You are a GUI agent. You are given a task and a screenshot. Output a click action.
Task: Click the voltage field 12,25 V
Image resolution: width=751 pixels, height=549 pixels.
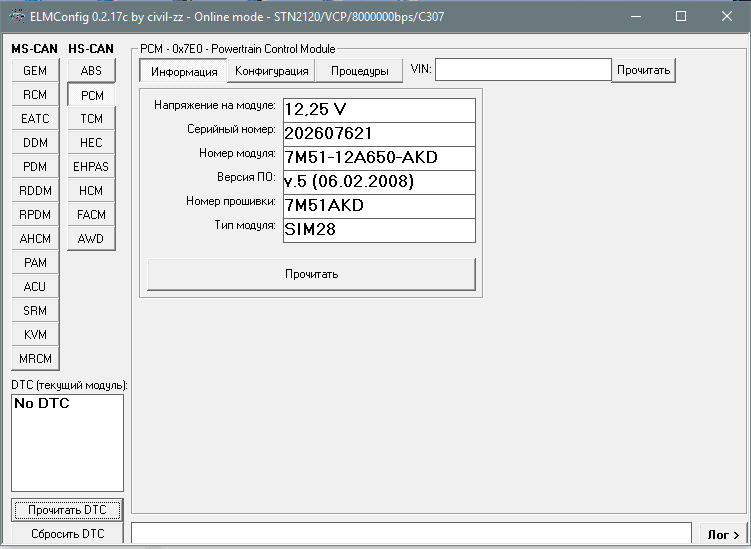pos(379,110)
